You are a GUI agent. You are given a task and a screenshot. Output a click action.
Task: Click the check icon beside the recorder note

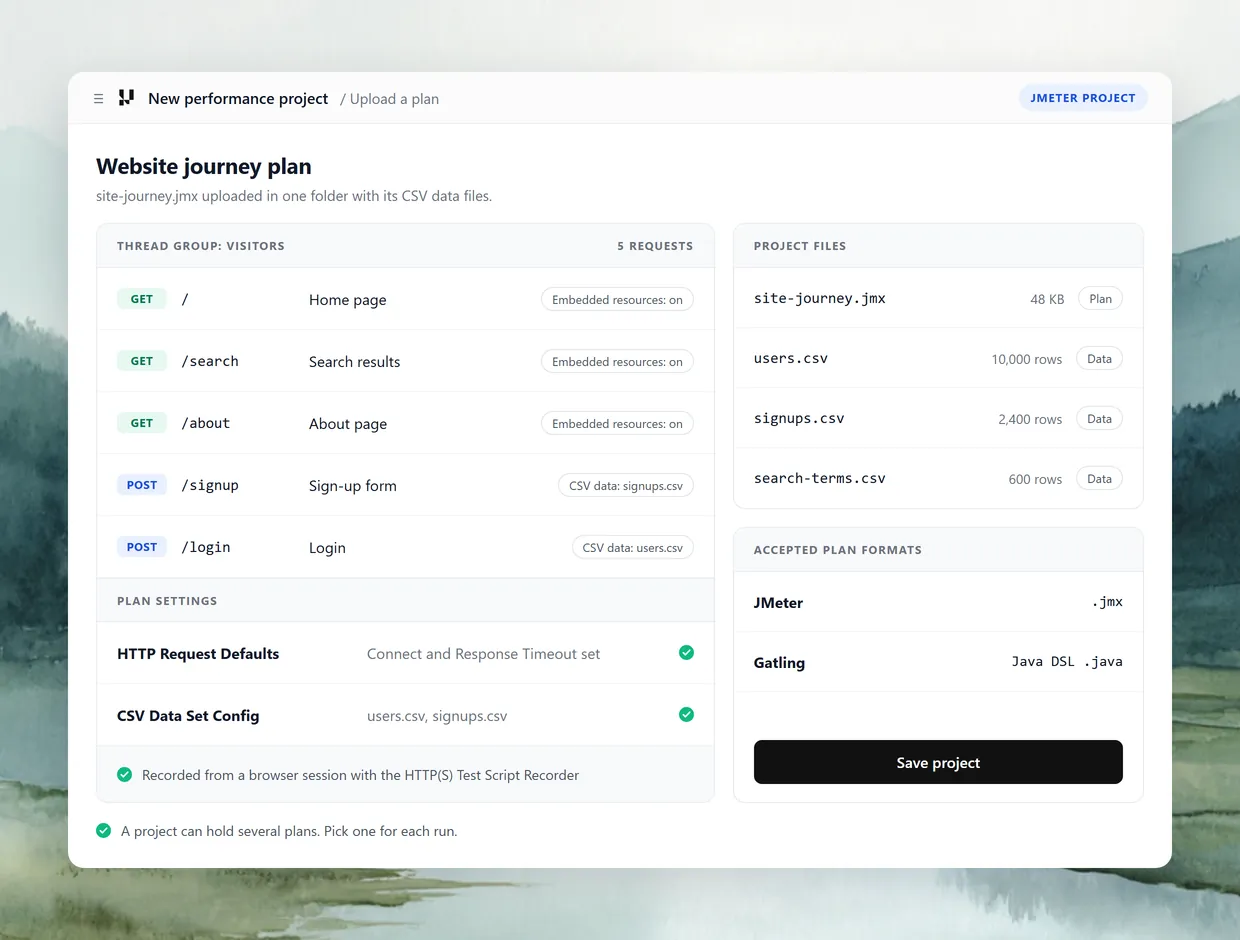(125, 775)
